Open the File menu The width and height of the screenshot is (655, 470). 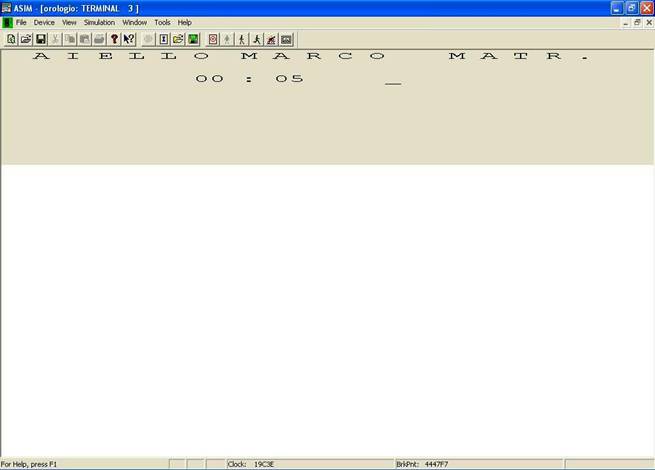21,22
